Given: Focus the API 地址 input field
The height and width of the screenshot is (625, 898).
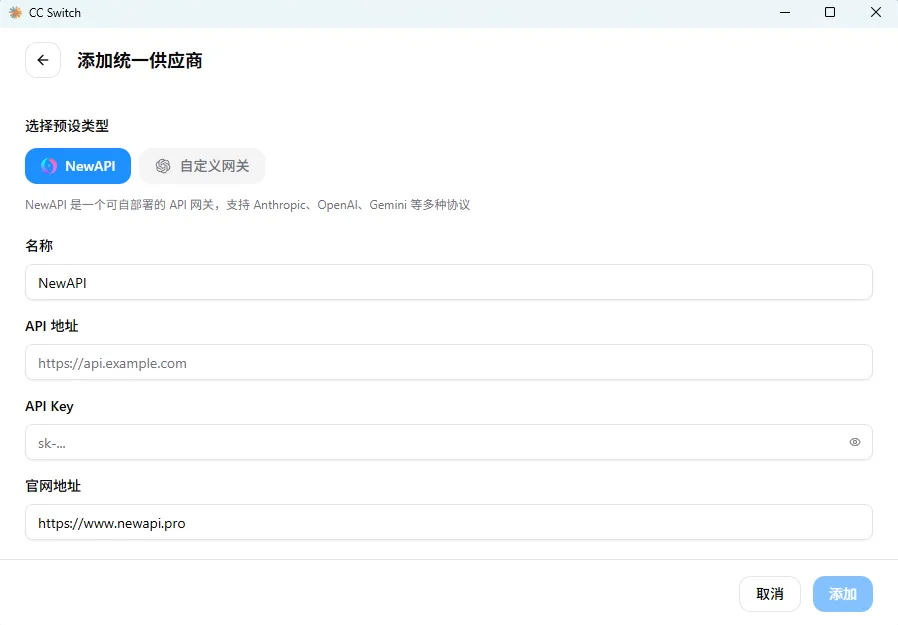Looking at the screenshot, I should click(x=448, y=362).
